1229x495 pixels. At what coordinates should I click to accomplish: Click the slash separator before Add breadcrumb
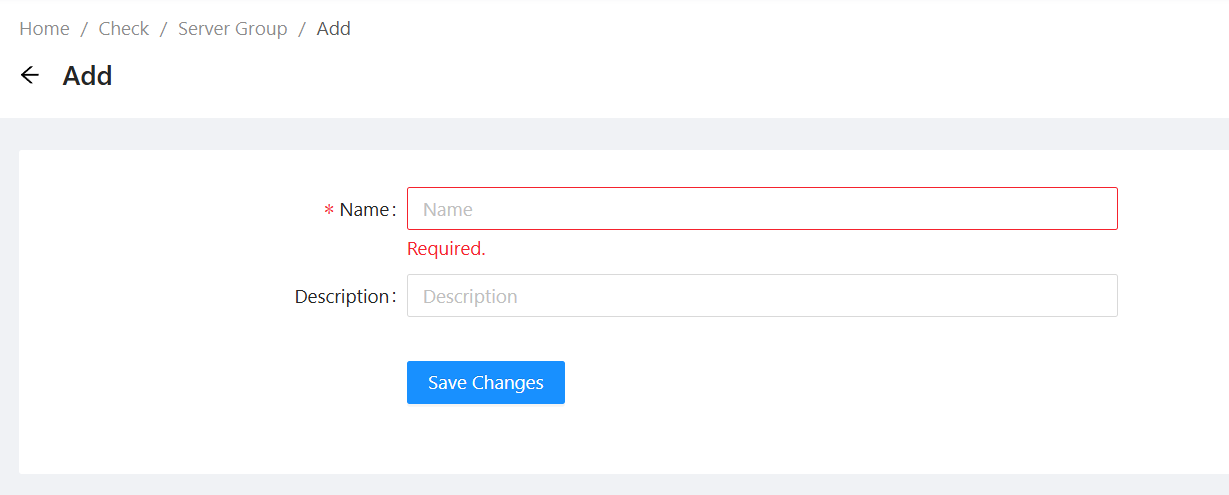302,29
